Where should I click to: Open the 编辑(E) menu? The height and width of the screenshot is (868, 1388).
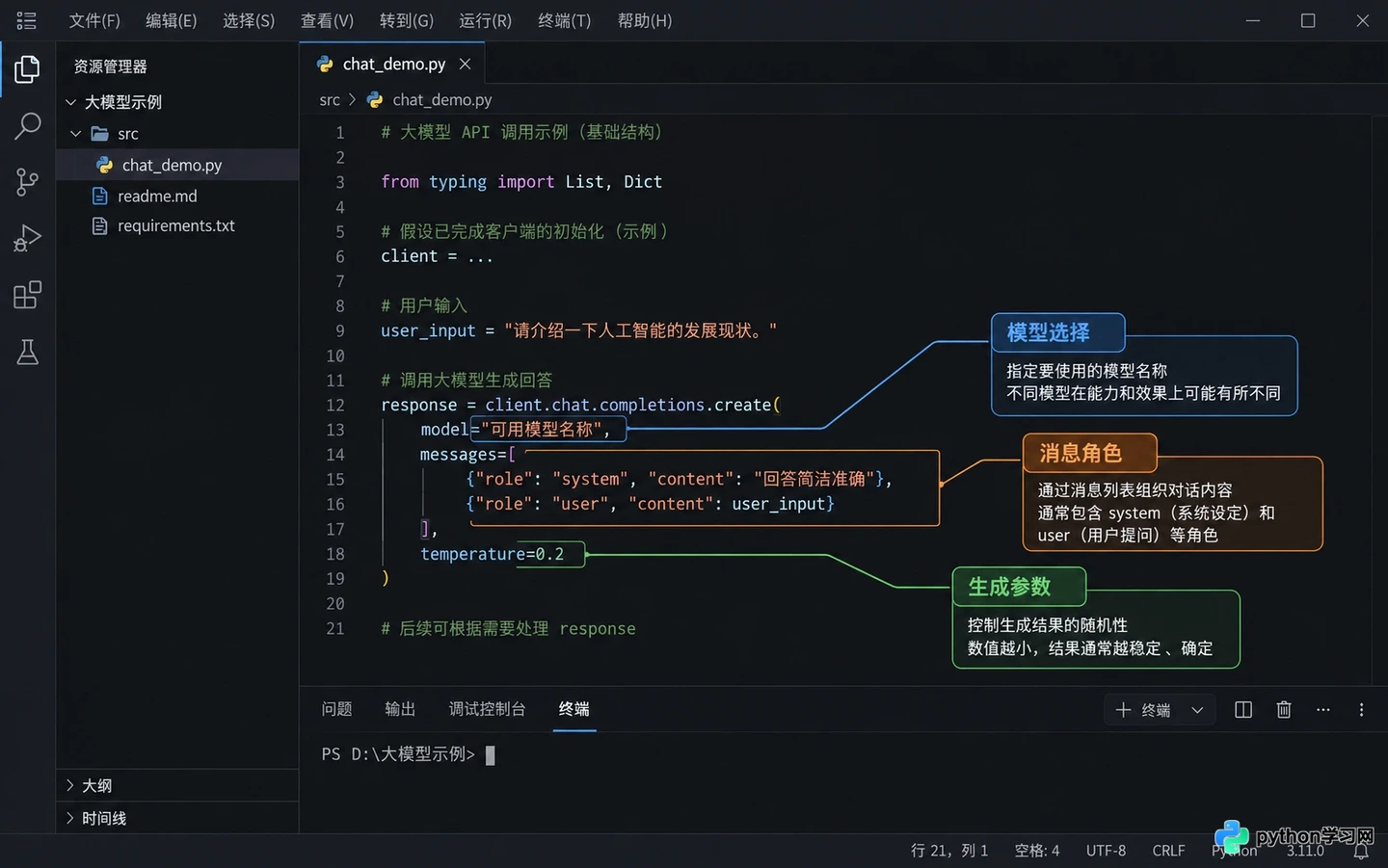(172, 20)
